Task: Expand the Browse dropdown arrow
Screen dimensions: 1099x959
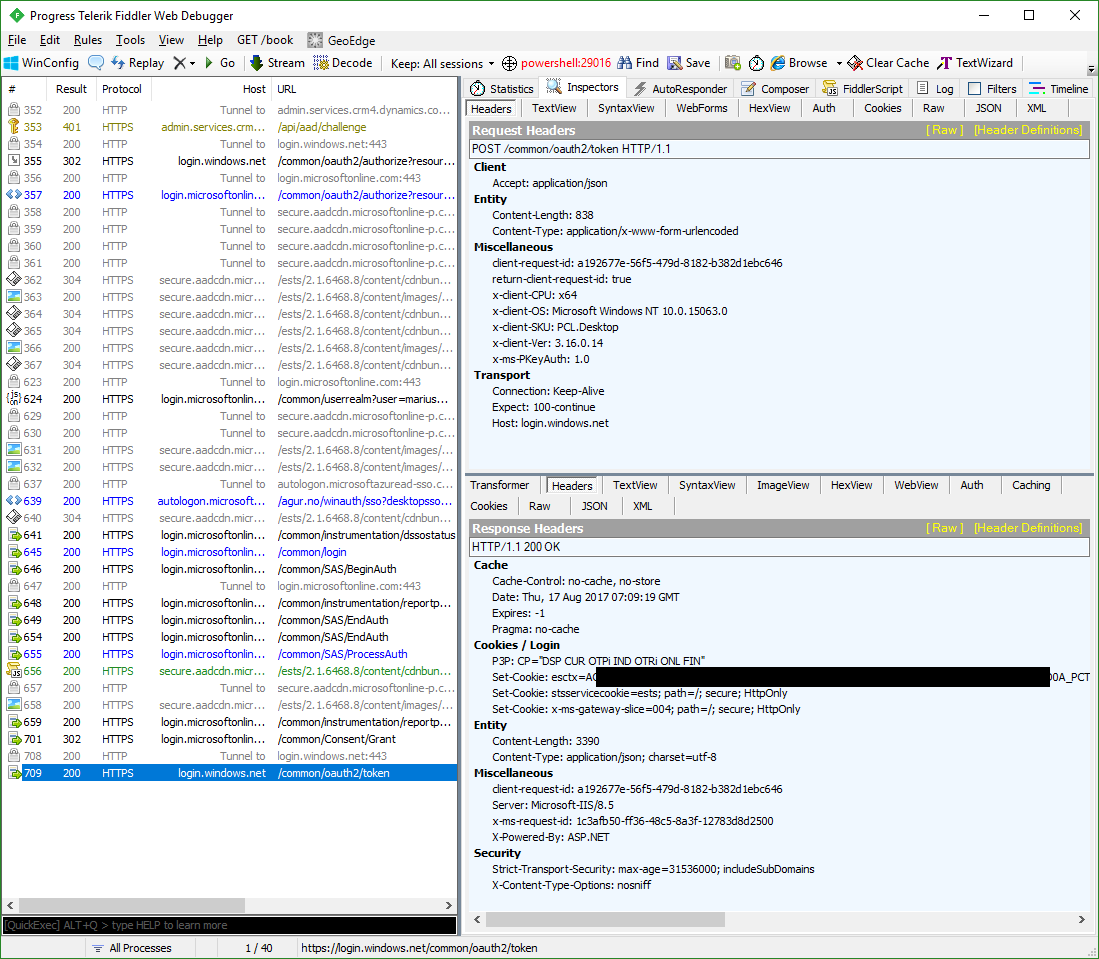Action: (839, 64)
